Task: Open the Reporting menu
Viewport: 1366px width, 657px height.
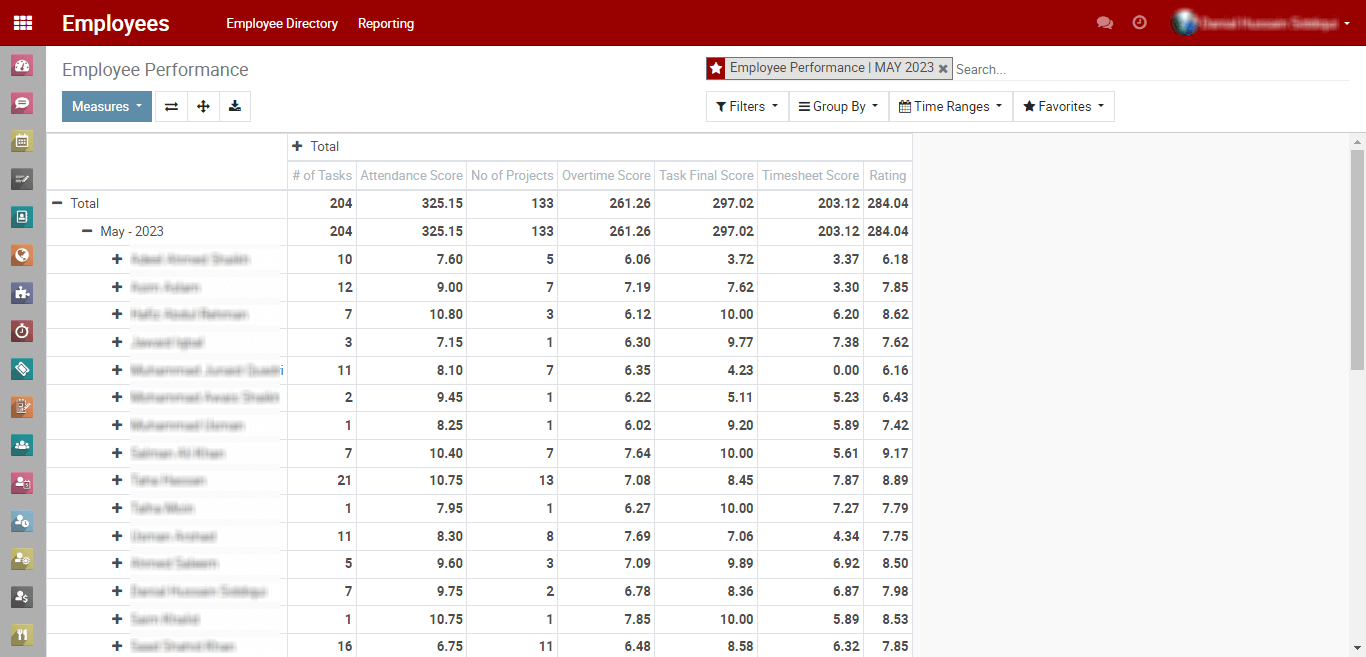Action: tap(386, 23)
